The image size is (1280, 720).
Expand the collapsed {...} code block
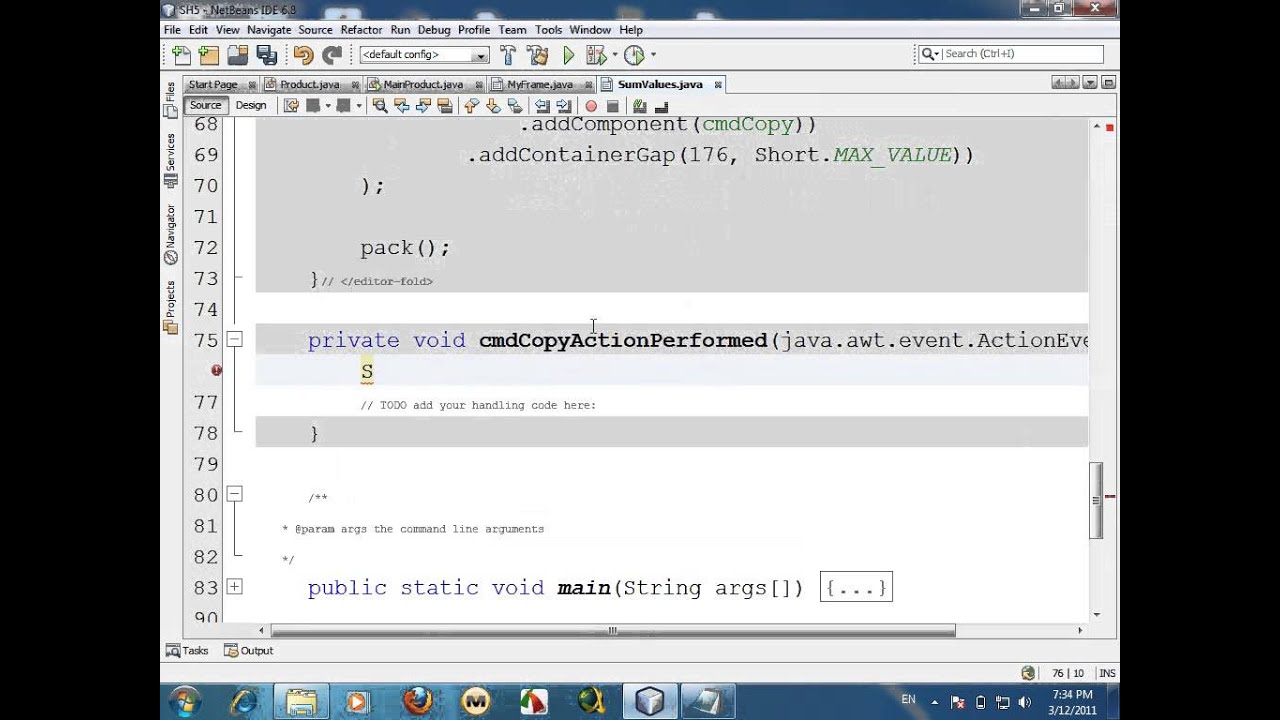(x=856, y=587)
